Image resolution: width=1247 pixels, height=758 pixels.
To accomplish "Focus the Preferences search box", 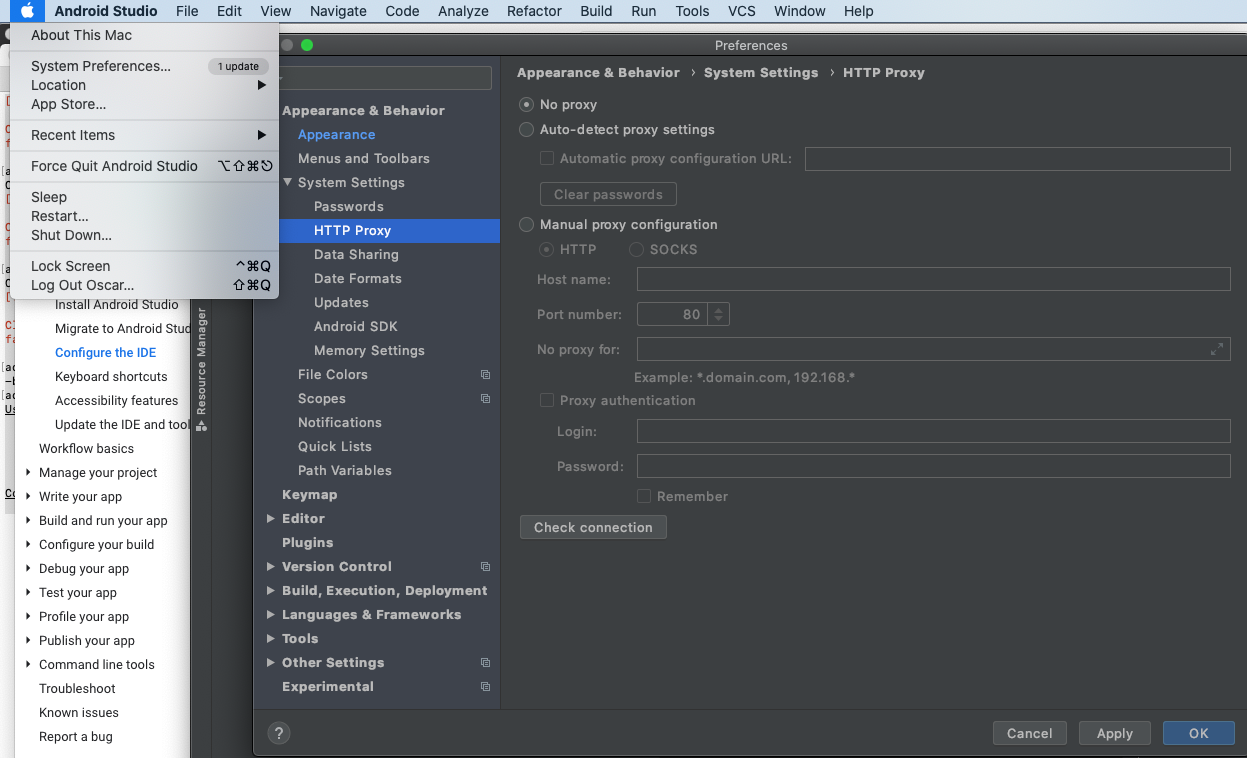I will 385,77.
